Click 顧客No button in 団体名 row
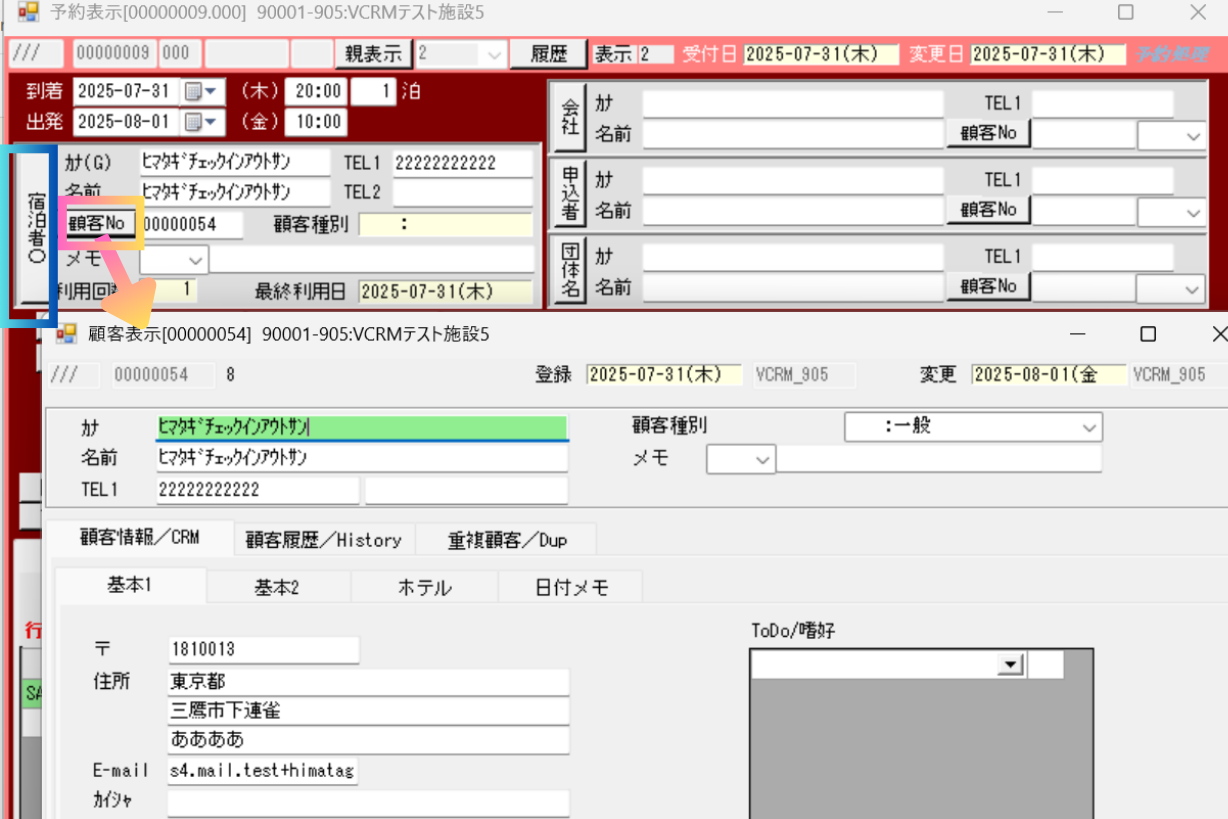Image resolution: width=1228 pixels, height=819 pixels. pyautogui.click(x=988, y=286)
